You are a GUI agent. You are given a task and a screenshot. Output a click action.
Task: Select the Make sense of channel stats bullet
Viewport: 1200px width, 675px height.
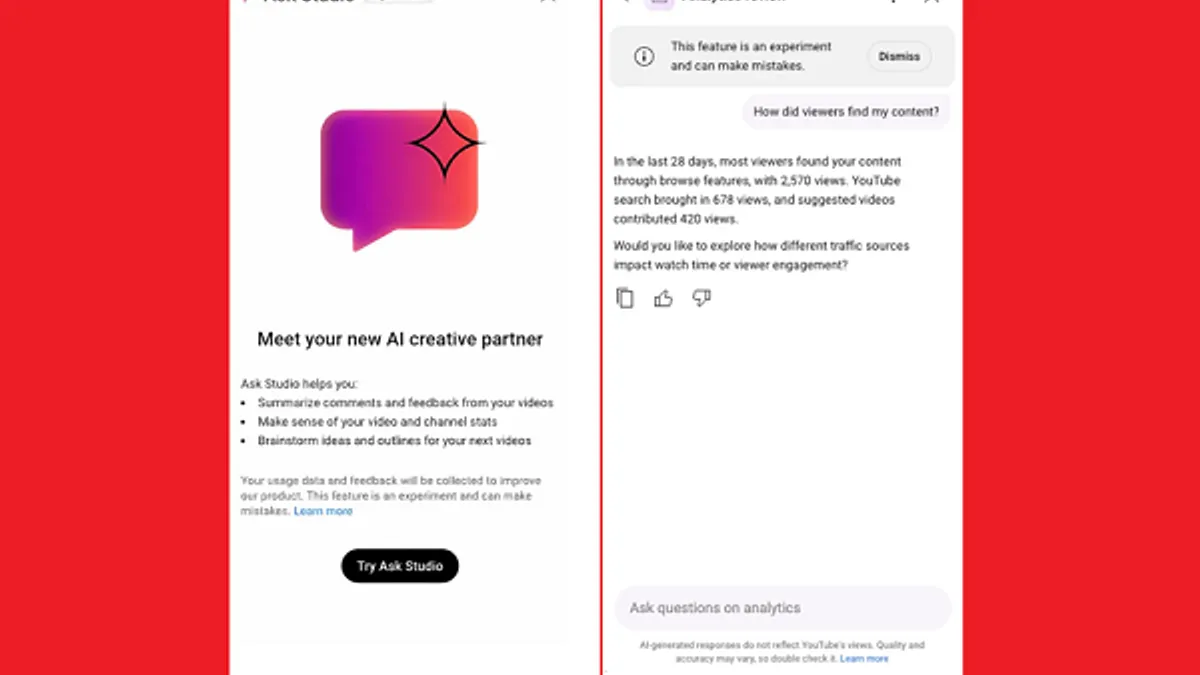point(377,422)
